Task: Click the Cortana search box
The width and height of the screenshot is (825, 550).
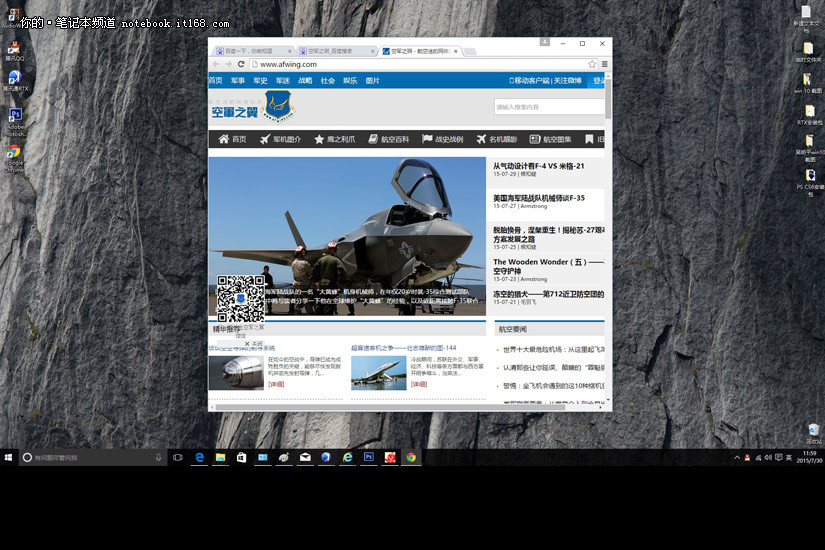Action: click(92, 457)
